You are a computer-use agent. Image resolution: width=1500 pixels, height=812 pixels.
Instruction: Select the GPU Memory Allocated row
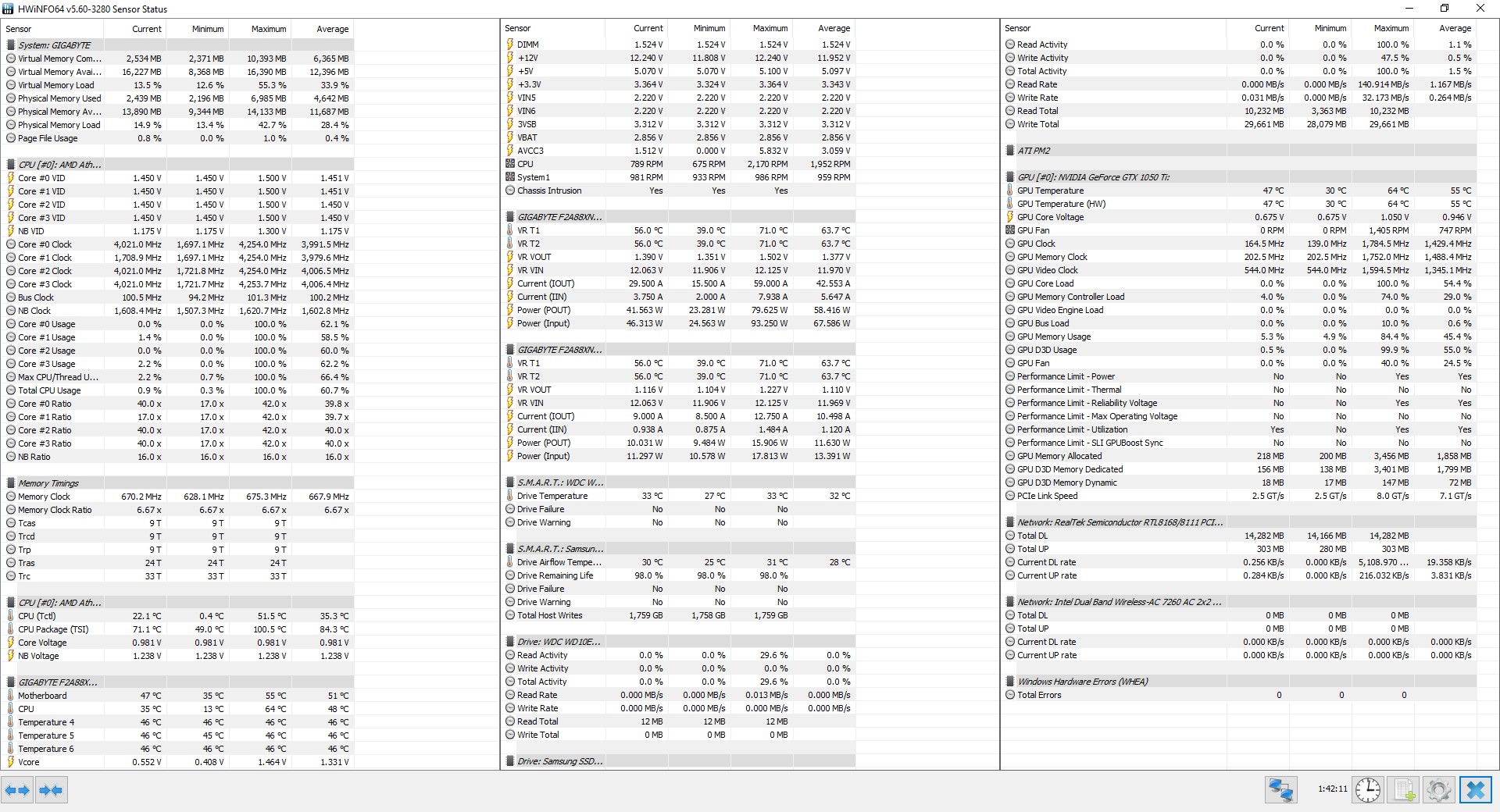point(1241,456)
